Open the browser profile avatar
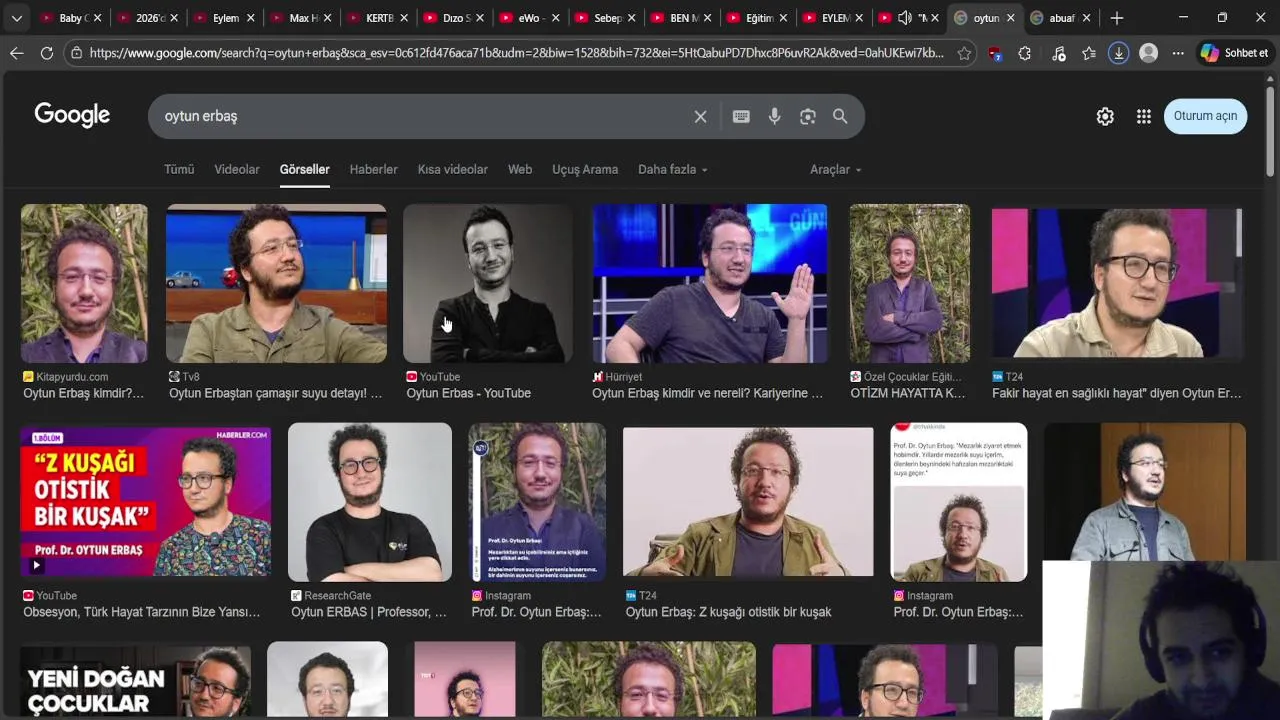The width and height of the screenshot is (1280, 720). 1149,53
